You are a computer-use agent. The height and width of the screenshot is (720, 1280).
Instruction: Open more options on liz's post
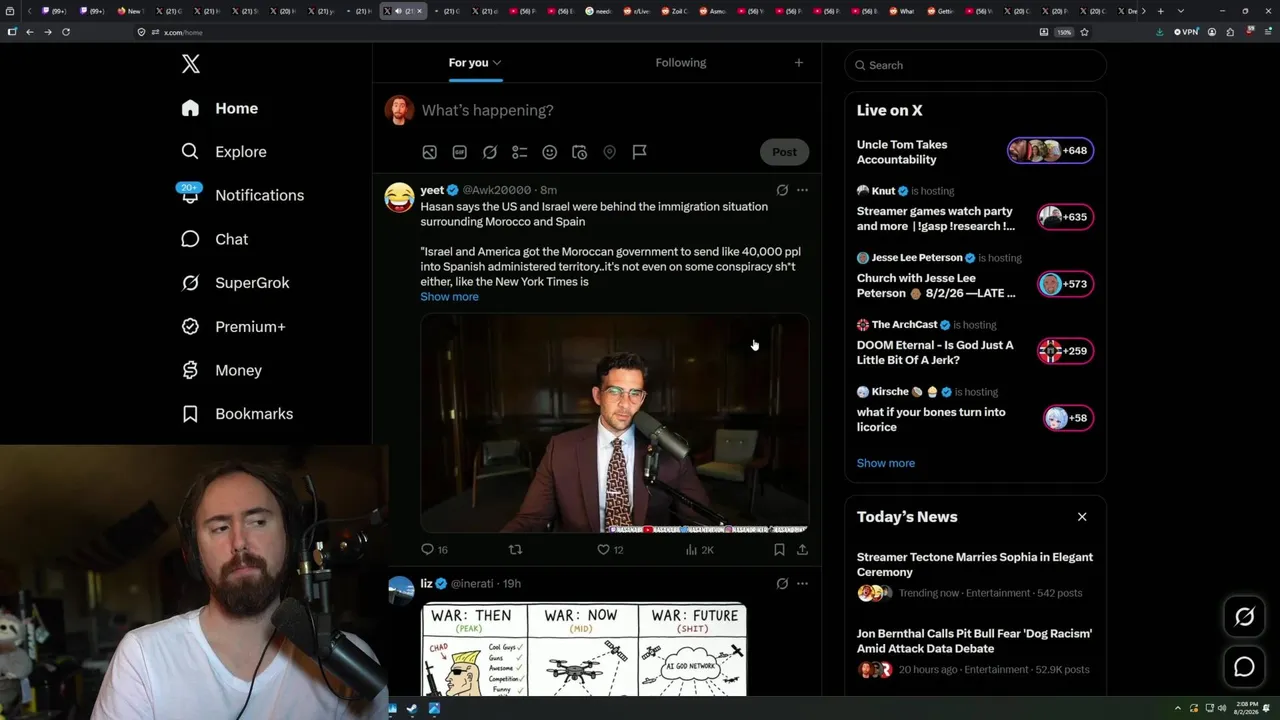(x=802, y=584)
